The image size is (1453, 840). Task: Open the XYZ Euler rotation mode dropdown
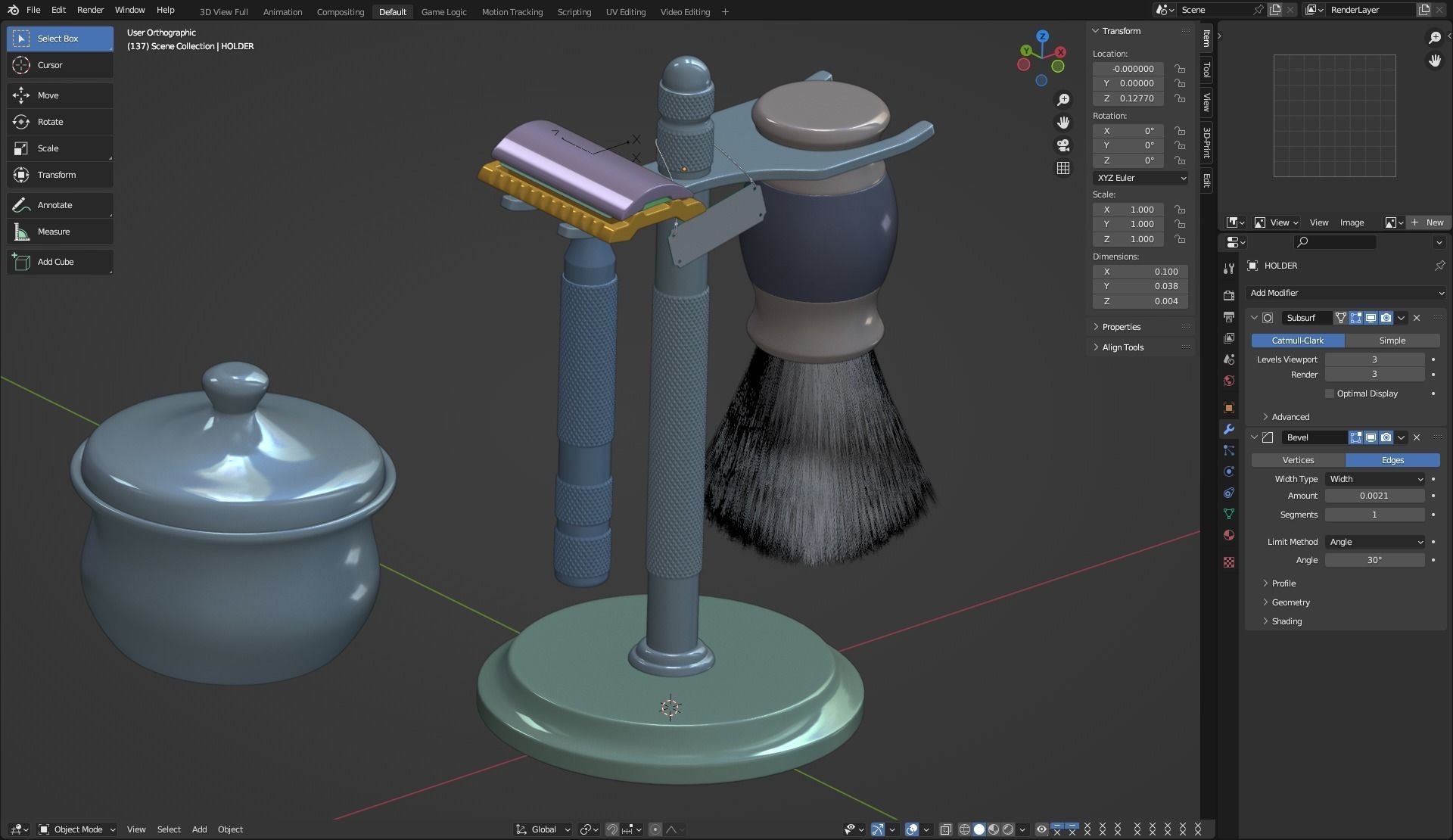1140,178
